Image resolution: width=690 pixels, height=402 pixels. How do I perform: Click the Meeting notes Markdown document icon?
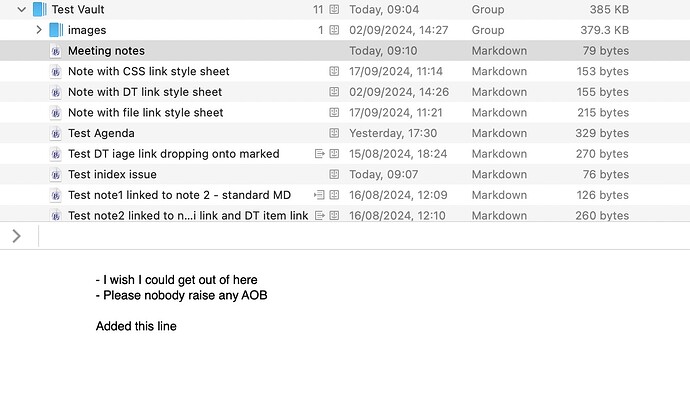tap(56, 51)
